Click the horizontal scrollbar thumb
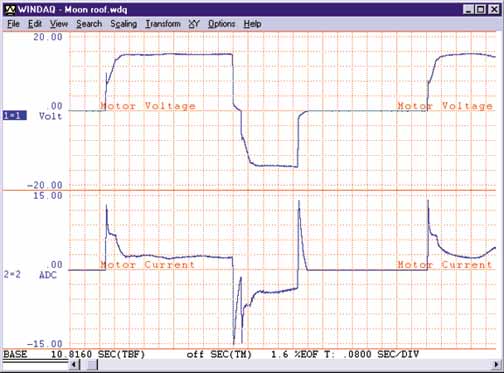504x373 pixels. [x=92, y=365]
